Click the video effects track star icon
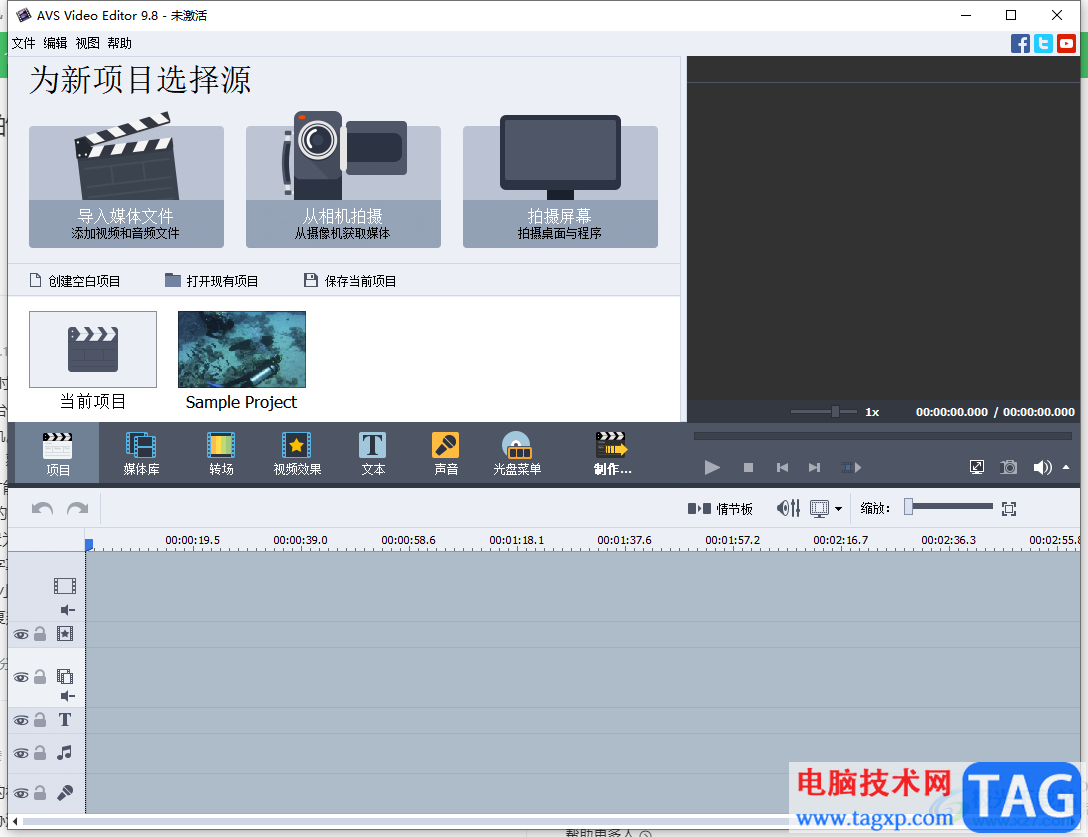This screenshot has width=1088, height=837. click(65, 634)
